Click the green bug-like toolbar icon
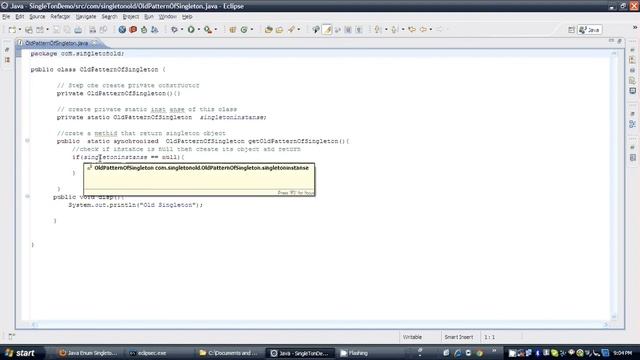Viewport: 640px width, 360px height. (144, 30)
